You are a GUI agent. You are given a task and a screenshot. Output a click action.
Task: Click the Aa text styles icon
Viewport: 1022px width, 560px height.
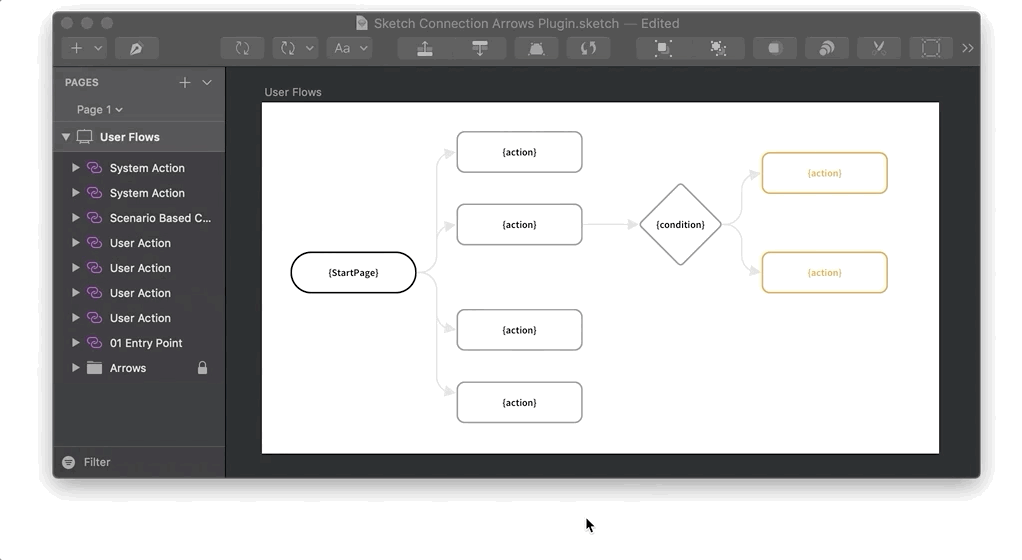342,48
